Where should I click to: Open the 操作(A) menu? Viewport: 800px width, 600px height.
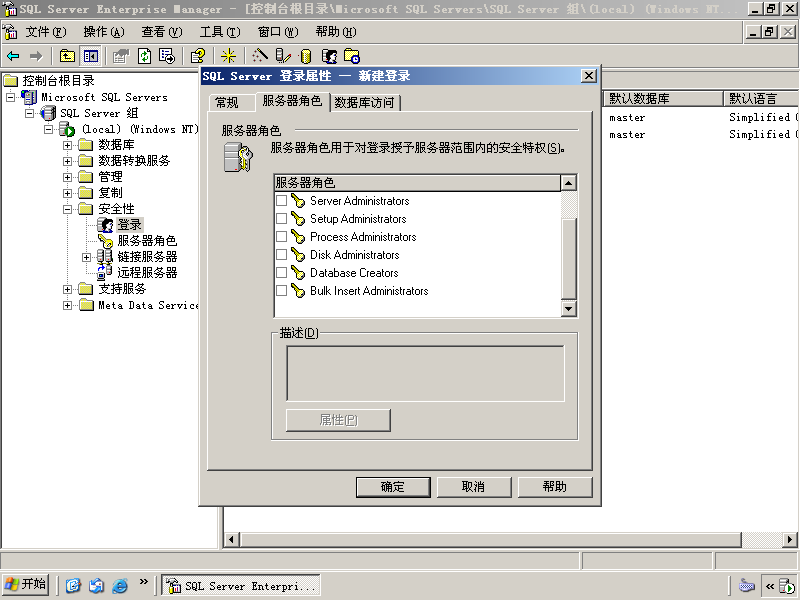[104, 32]
